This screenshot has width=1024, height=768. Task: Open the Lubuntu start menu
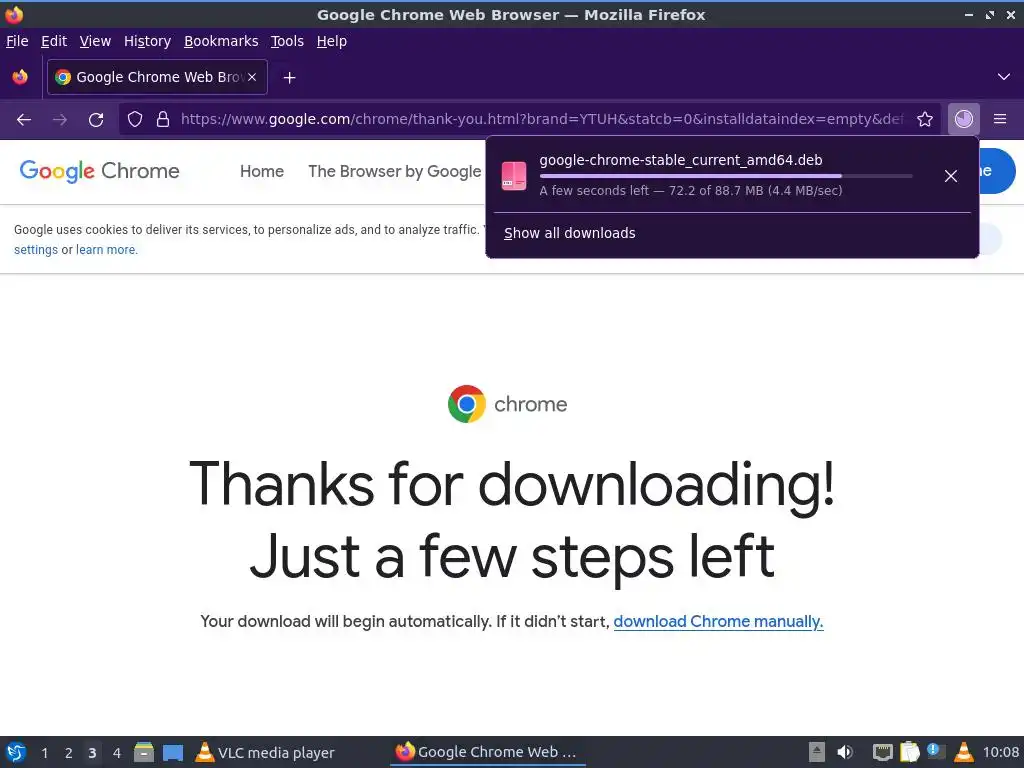click(16, 752)
